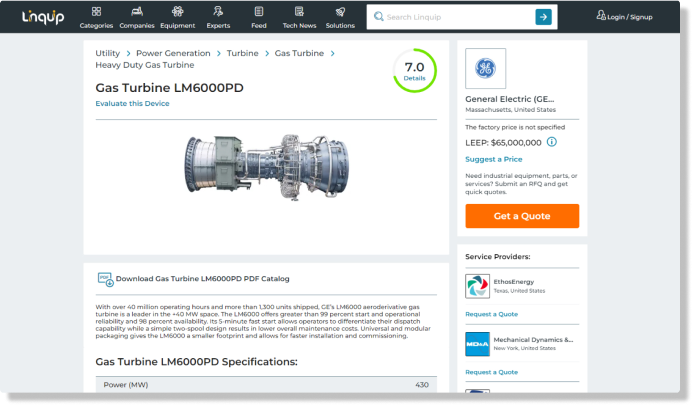The height and width of the screenshot is (405, 692).
Task: Submit search with the arrow button
Action: coord(543,17)
